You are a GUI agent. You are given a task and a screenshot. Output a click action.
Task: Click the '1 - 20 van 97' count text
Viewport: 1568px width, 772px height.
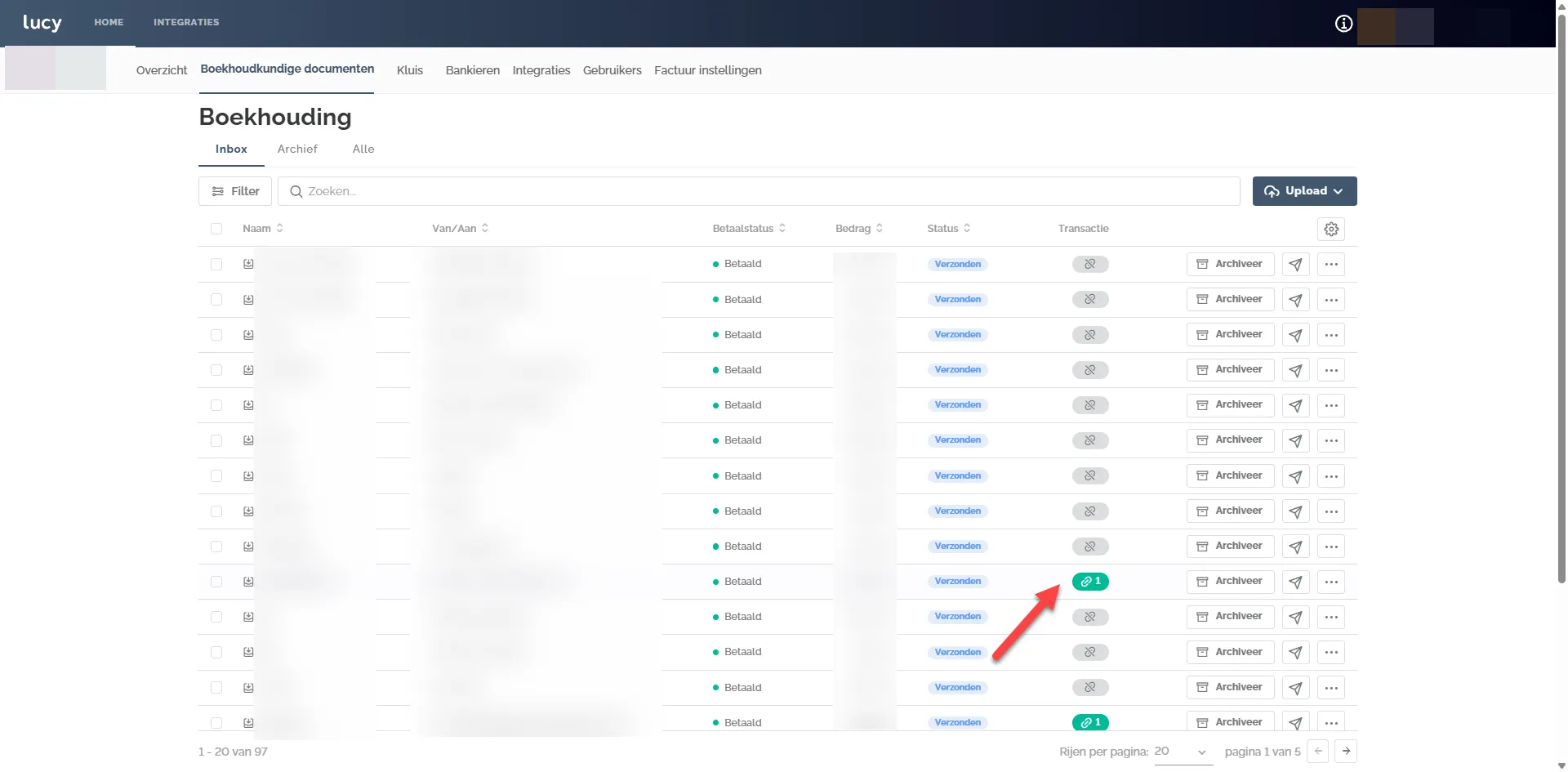tap(233, 752)
